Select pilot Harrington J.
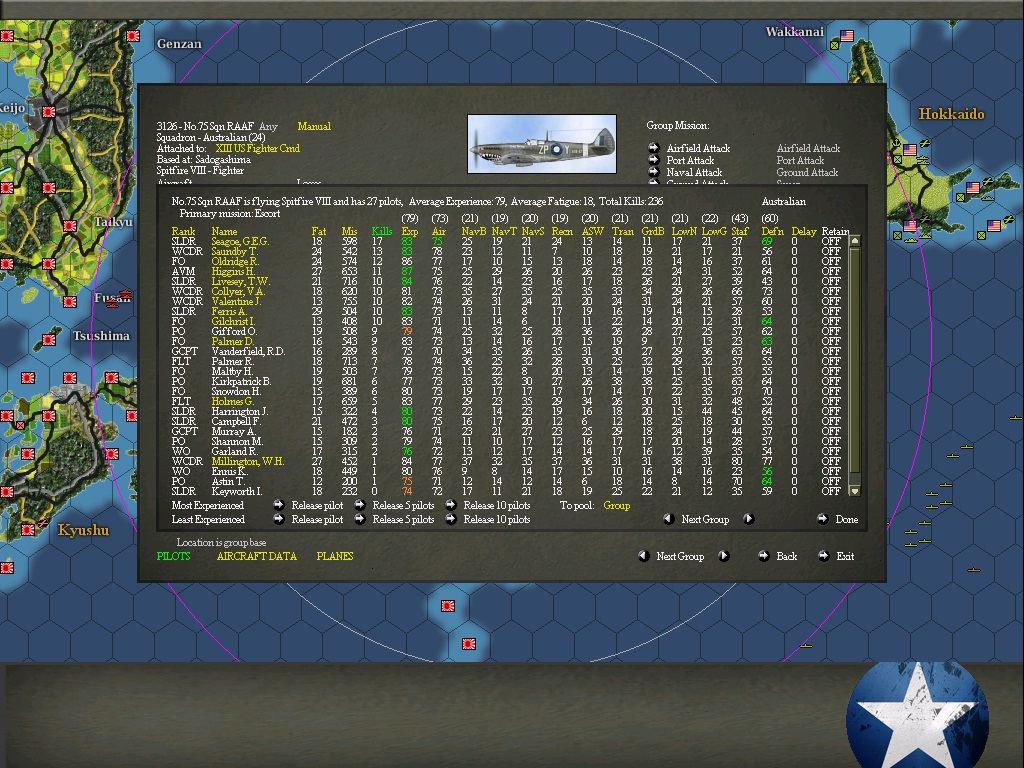 (x=240, y=411)
